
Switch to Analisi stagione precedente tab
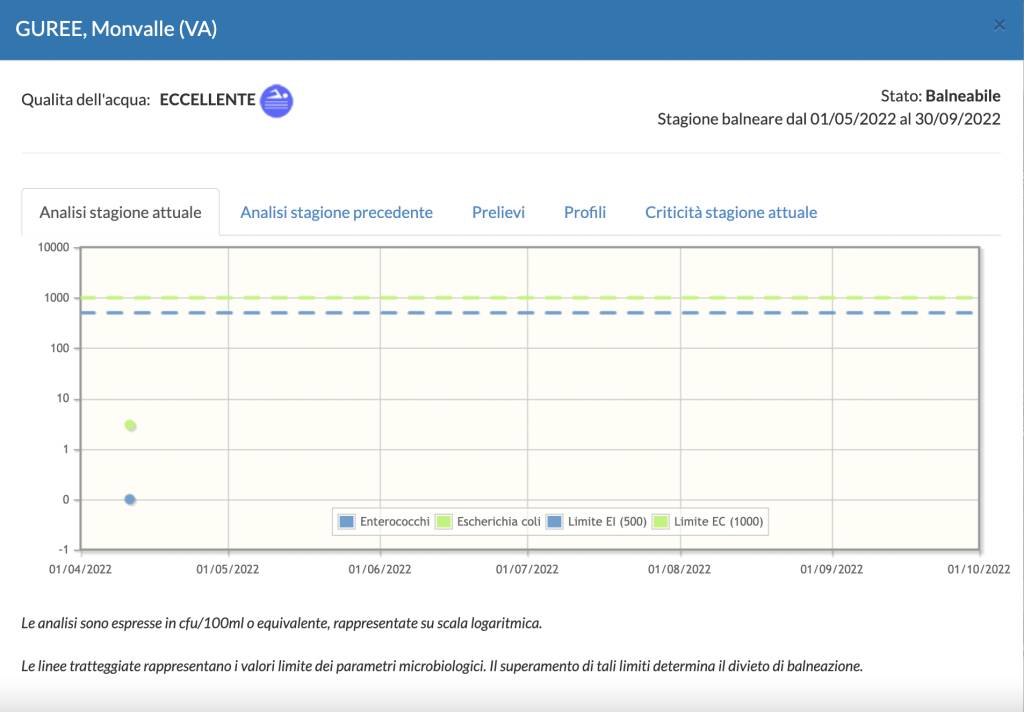(336, 212)
